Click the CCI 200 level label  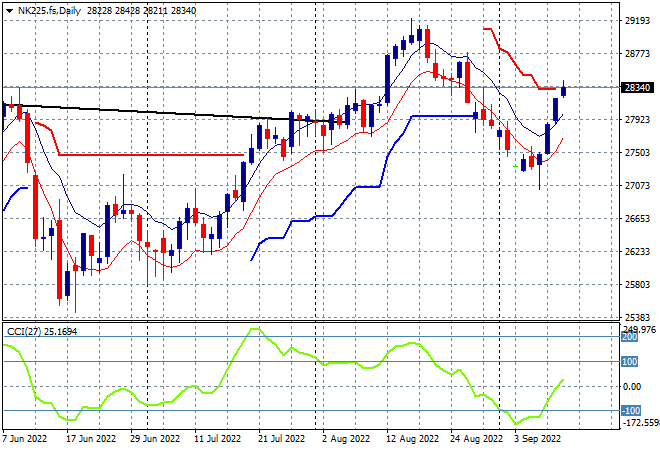630,337
